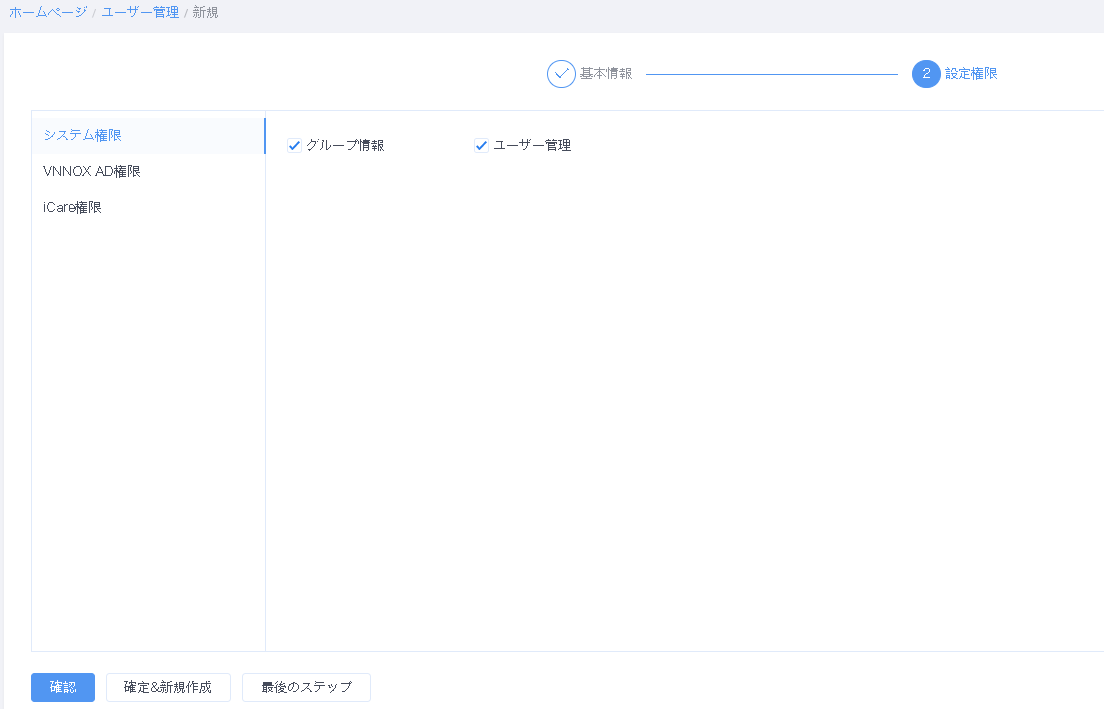Click the 確定&新規作成 button
This screenshot has height=709, width=1104.
168,687
